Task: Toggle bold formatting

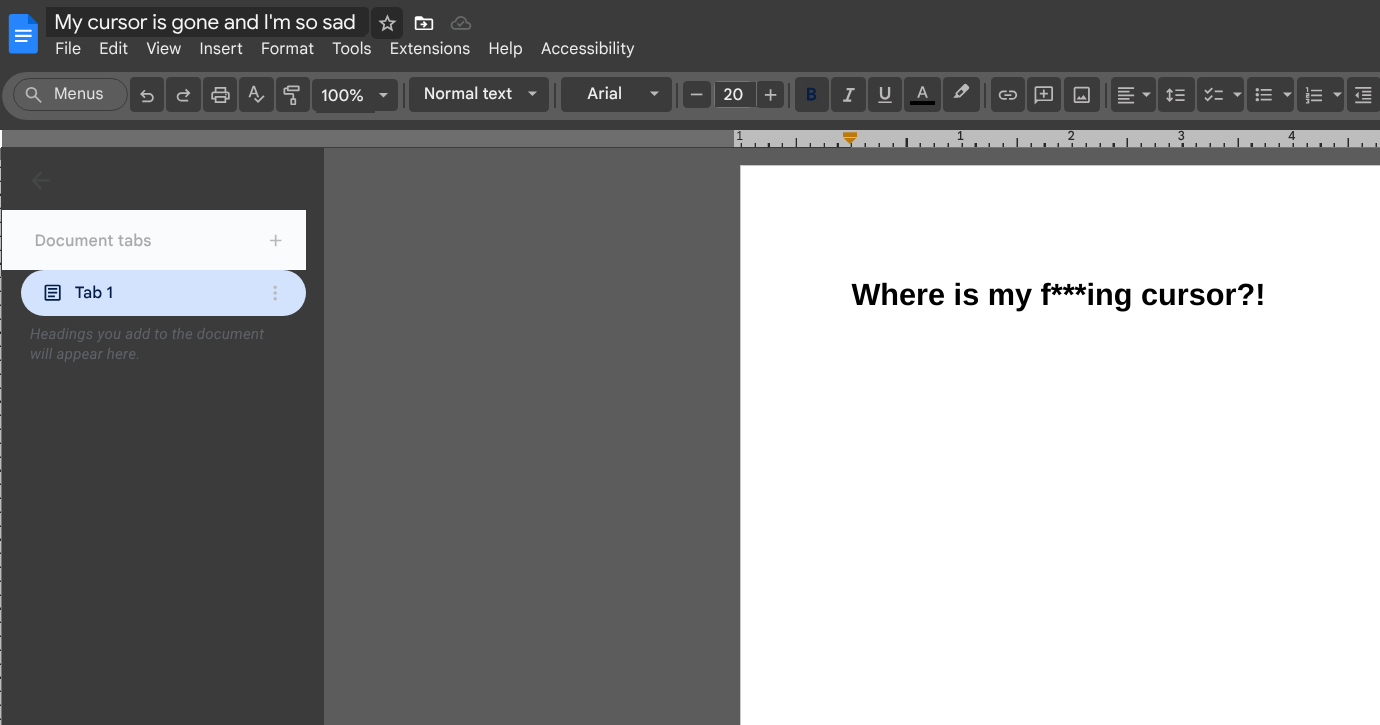Action: pyautogui.click(x=811, y=94)
